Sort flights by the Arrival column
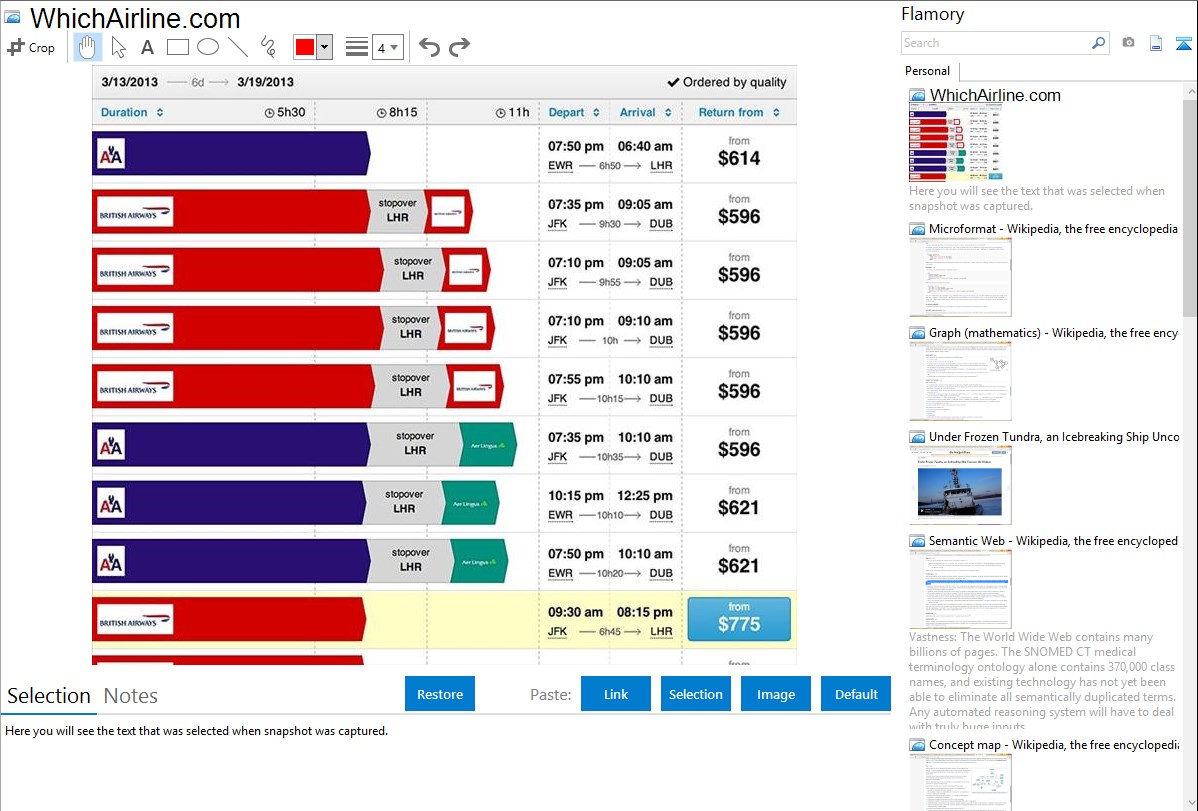This screenshot has width=1198, height=811. pyautogui.click(x=646, y=112)
